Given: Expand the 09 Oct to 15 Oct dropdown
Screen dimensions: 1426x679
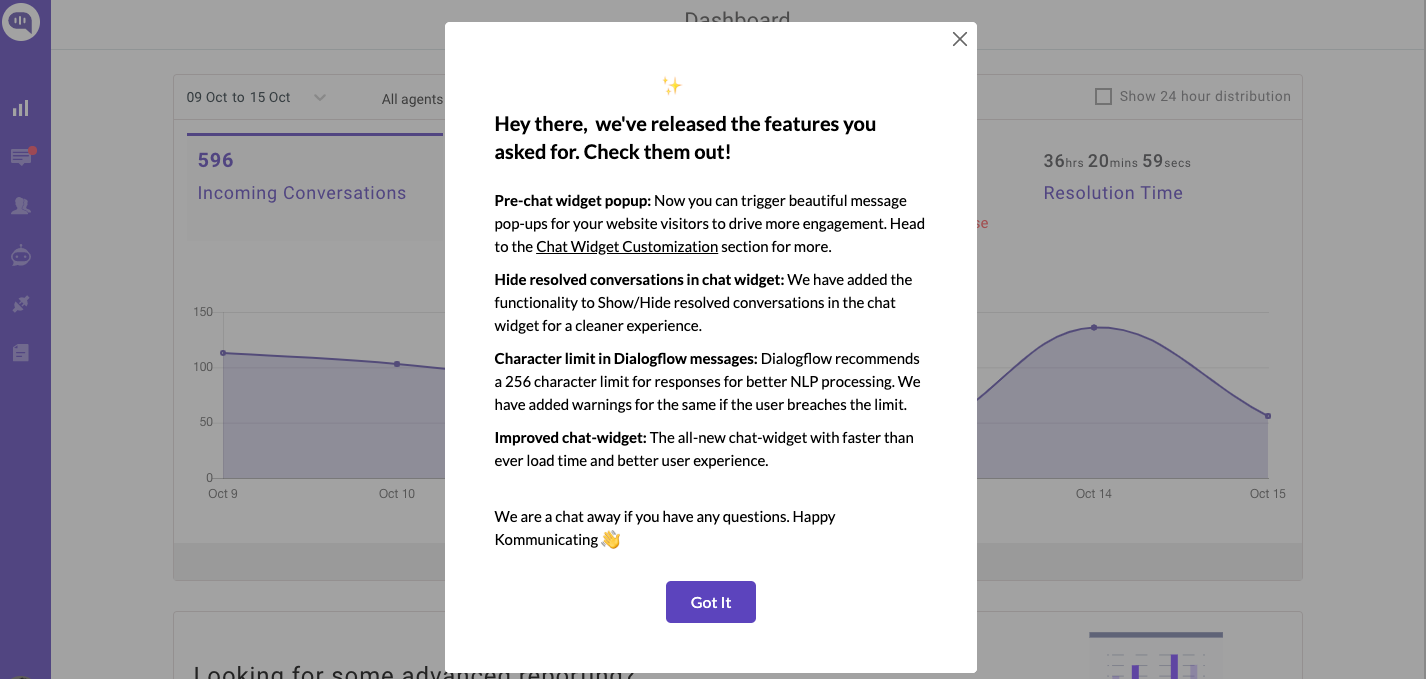Looking at the screenshot, I should pos(240,98).
